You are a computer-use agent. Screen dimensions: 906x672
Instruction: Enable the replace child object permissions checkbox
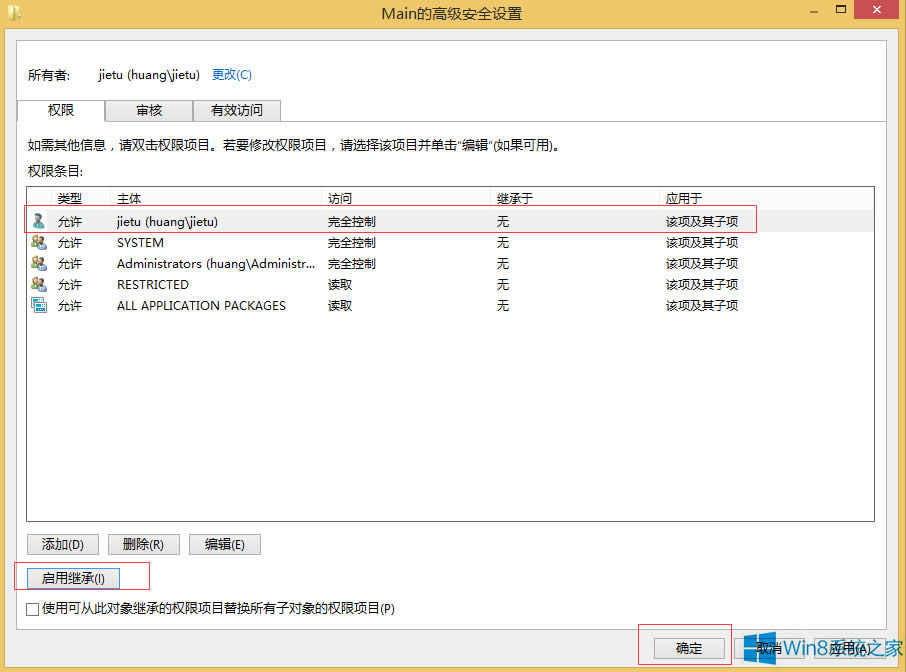[x=34, y=609]
